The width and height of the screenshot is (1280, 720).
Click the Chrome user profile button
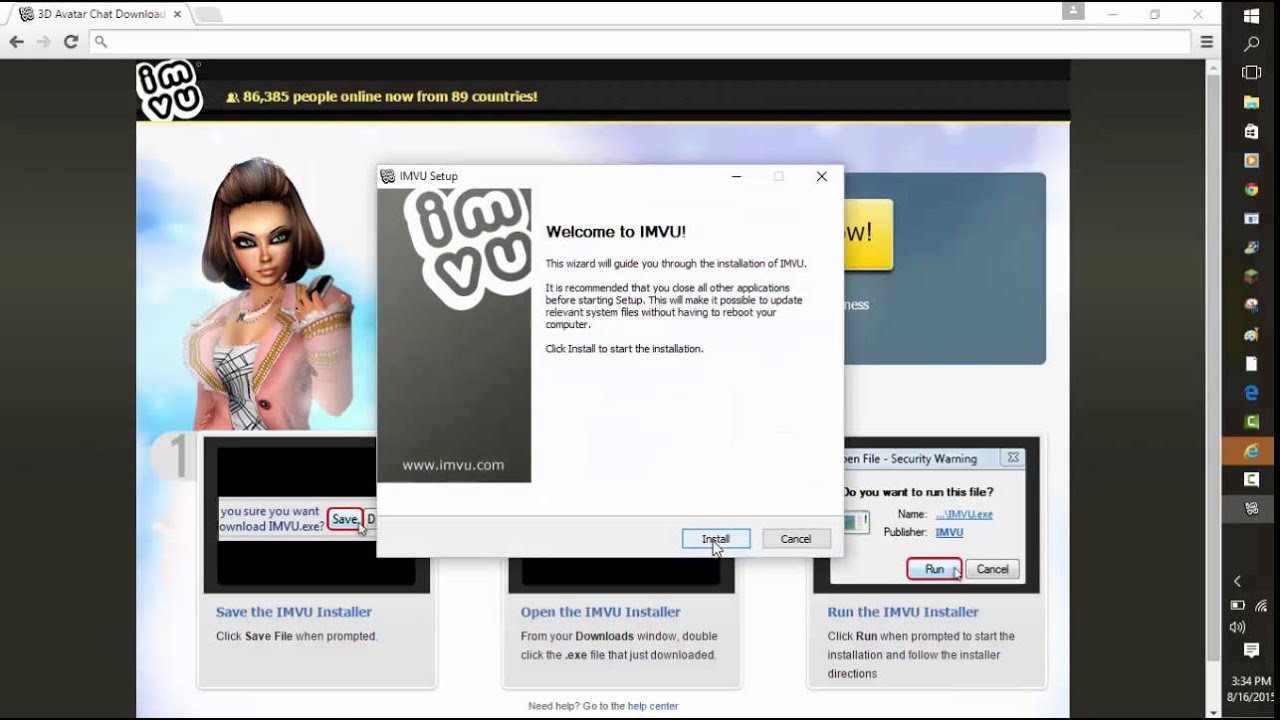tap(1072, 11)
